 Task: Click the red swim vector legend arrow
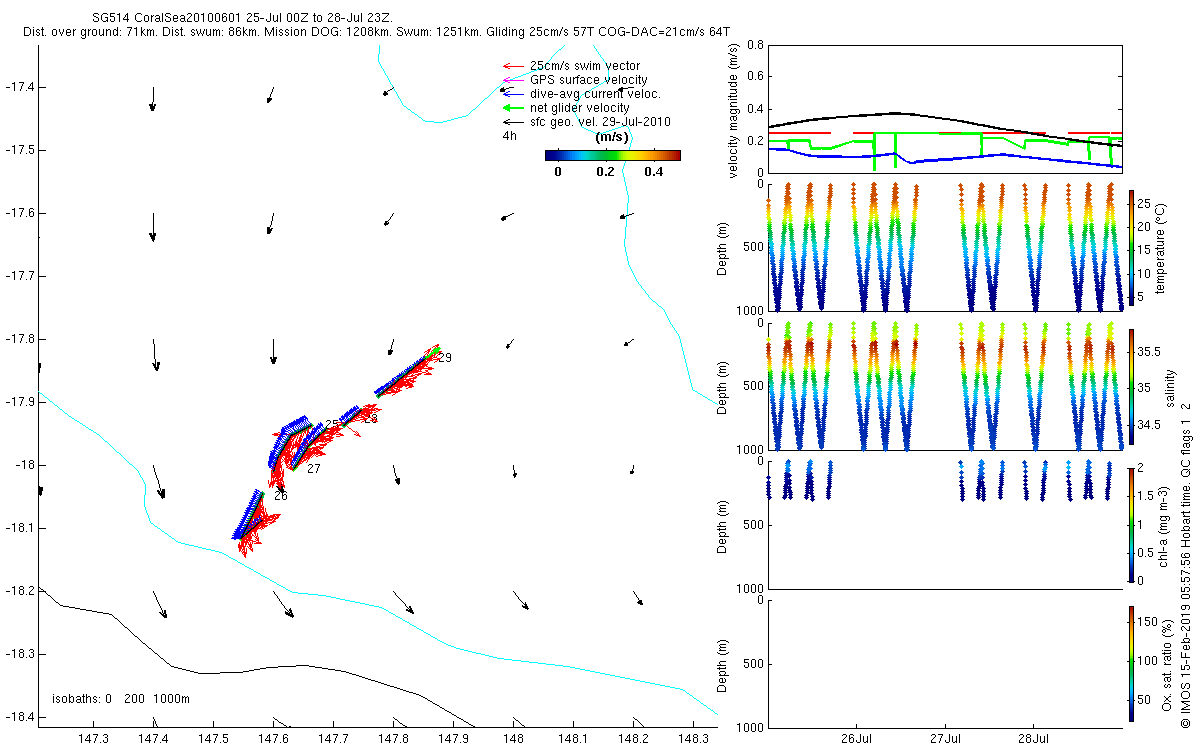click(512, 66)
